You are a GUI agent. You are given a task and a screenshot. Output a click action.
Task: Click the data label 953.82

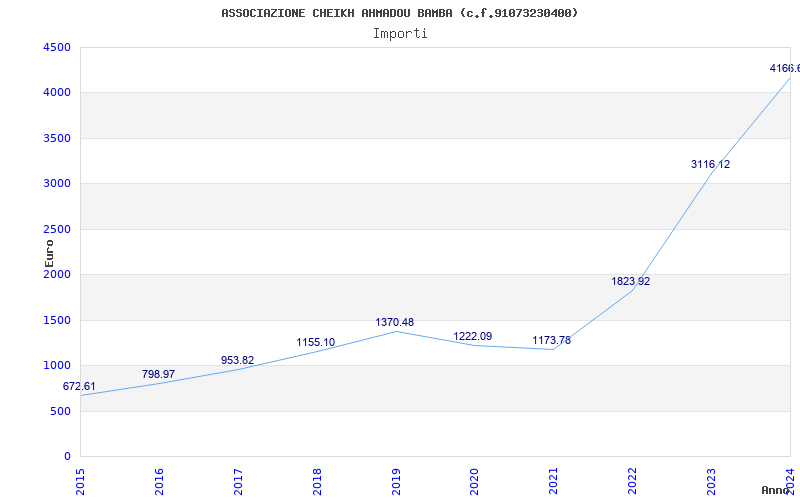(x=237, y=360)
